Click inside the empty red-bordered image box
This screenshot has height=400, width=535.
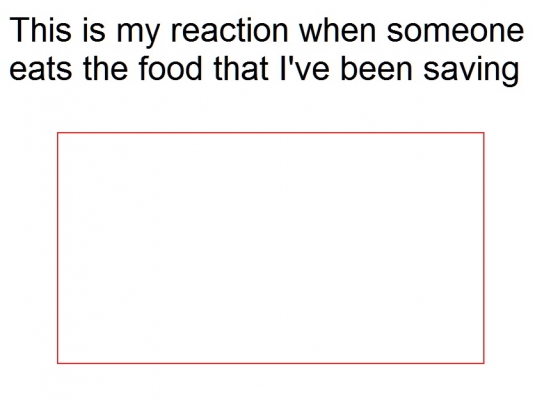click(271, 248)
